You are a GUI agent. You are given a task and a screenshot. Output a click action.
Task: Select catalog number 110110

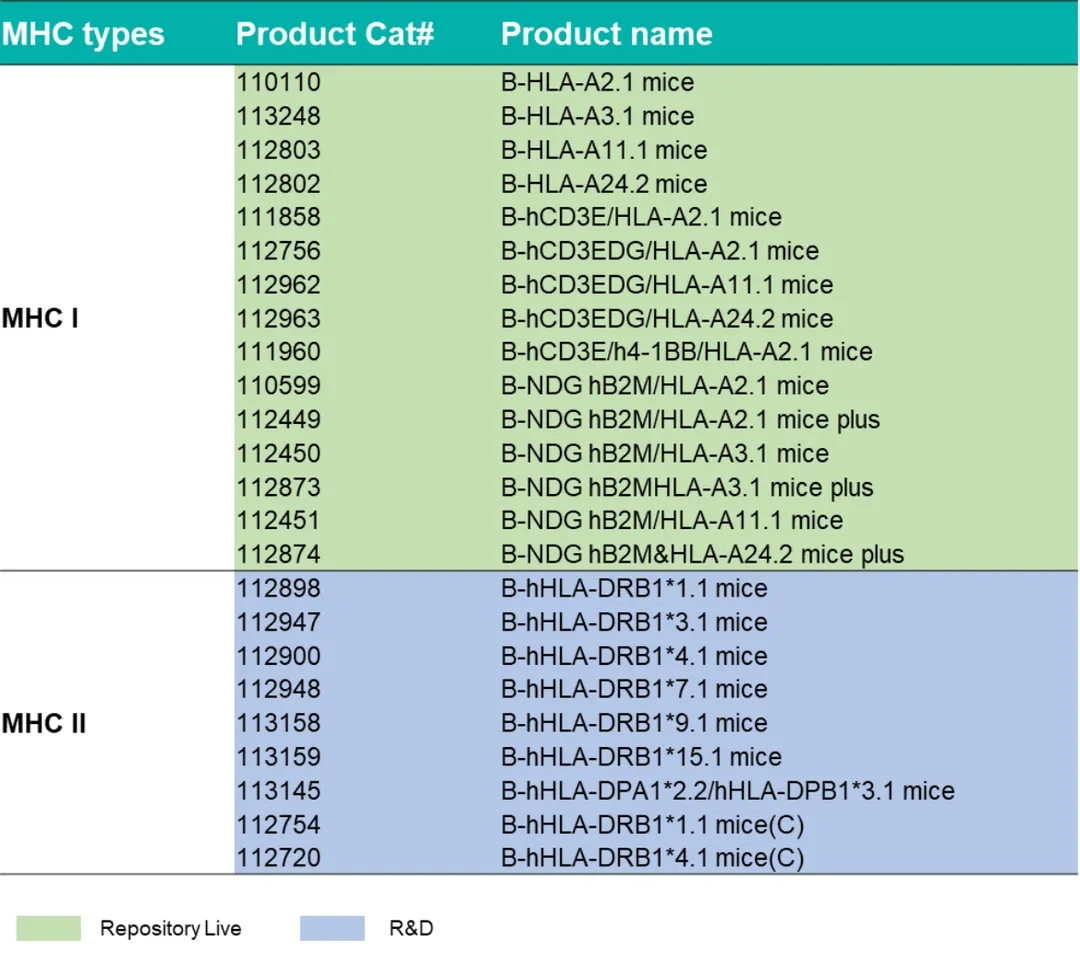(279, 82)
